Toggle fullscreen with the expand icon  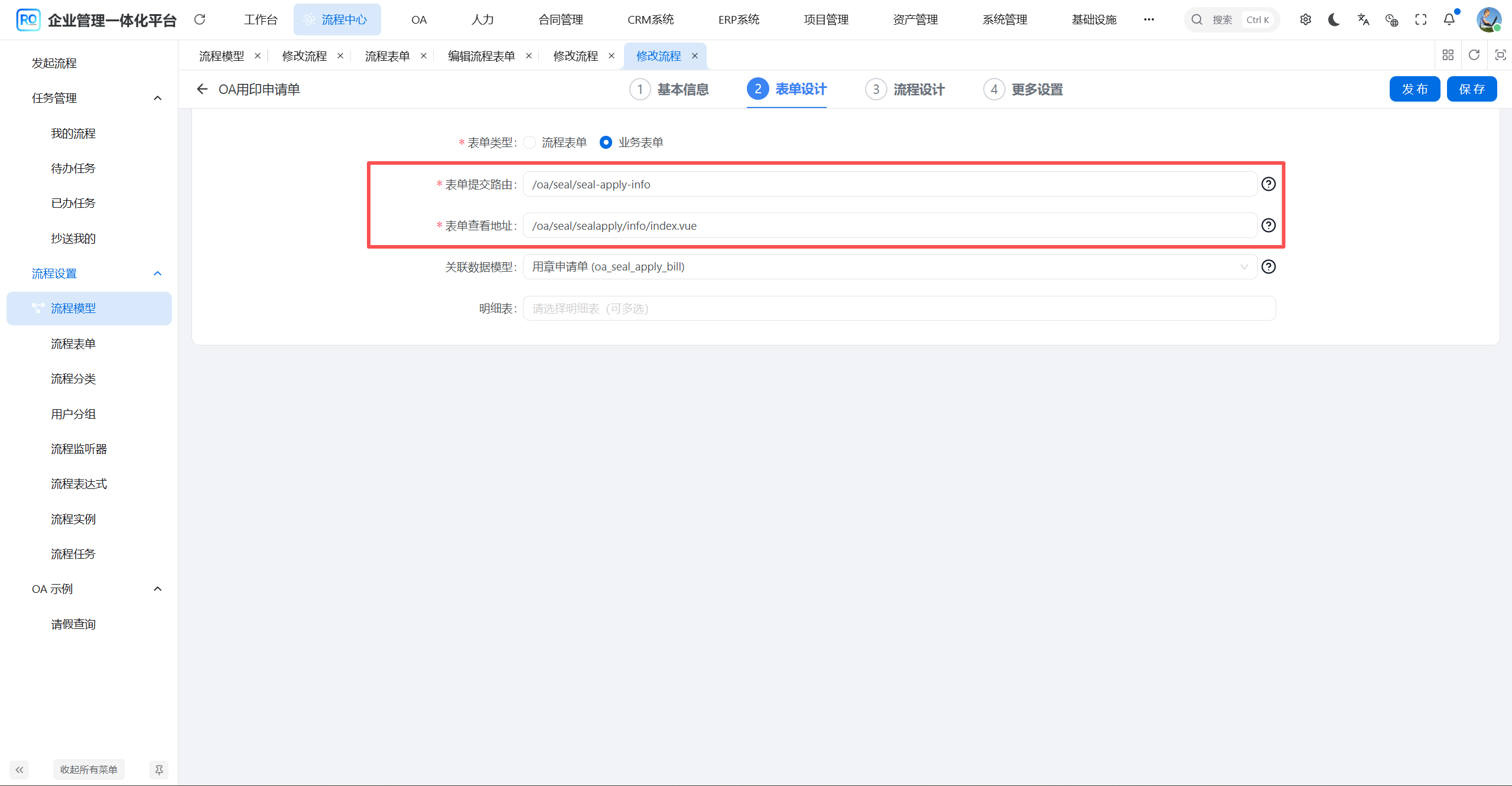point(1420,19)
